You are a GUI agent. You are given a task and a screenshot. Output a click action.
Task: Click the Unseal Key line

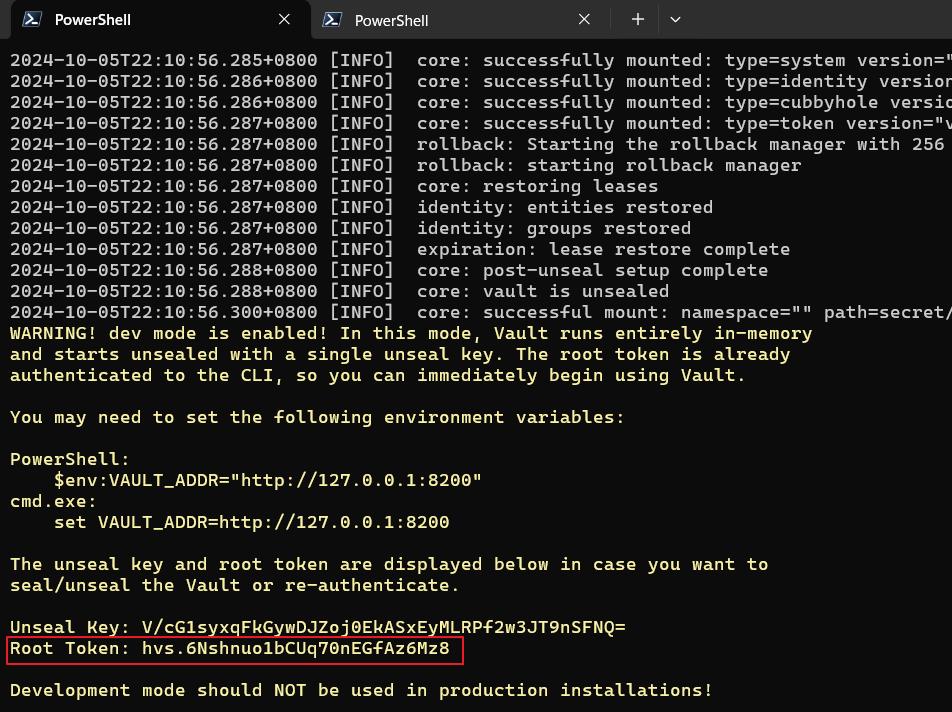click(318, 627)
